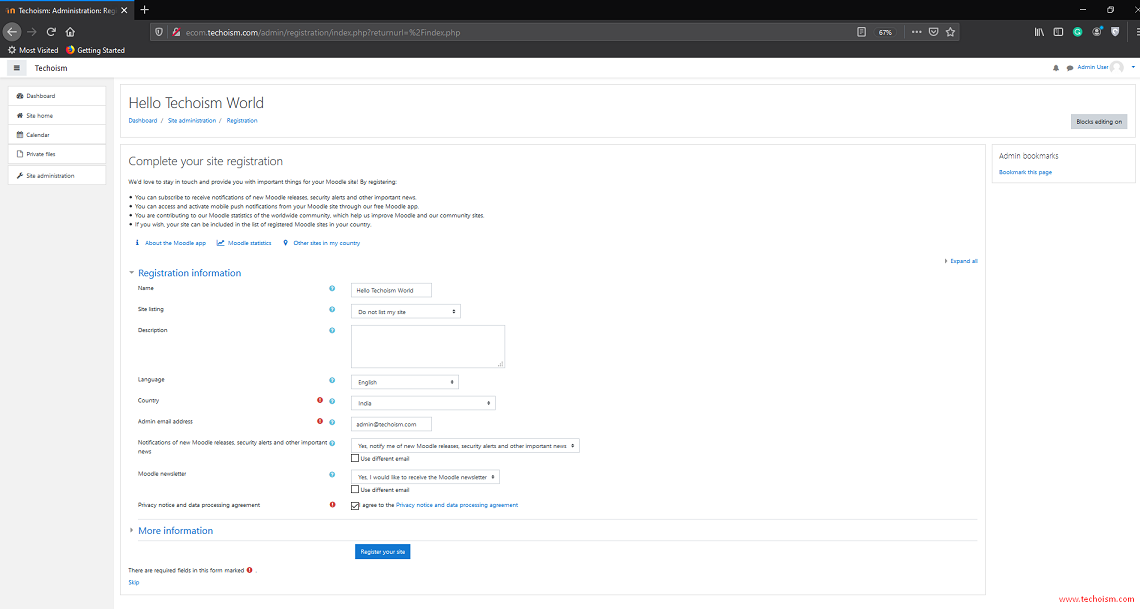
Task: Open Other sites in my country link
Action: click(326, 243)
